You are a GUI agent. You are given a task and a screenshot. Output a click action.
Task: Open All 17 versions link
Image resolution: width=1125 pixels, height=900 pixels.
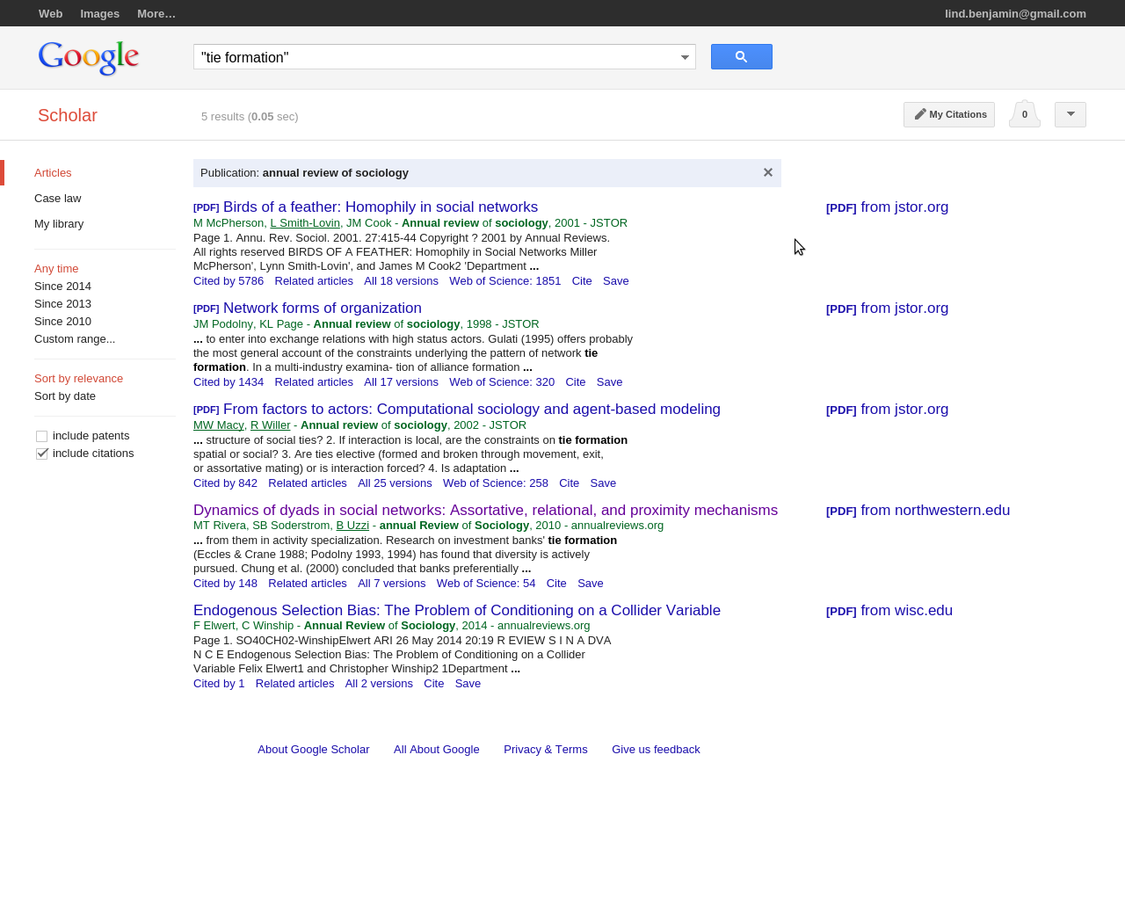pyautogui.click(x=401, y=383)
